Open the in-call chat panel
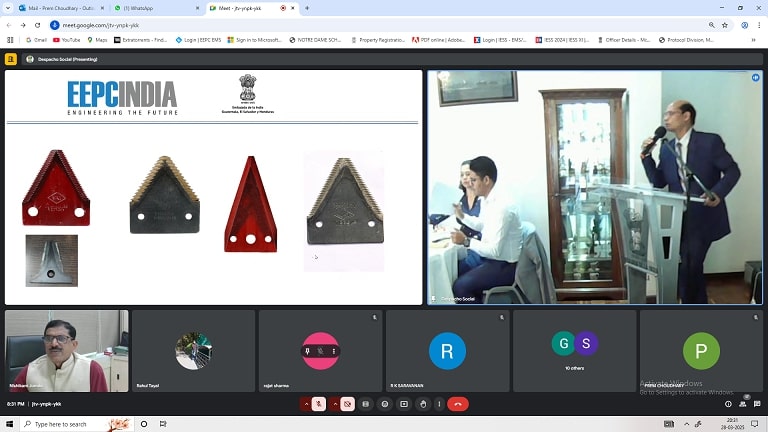This screenshot has height=432, width=768. [757, 404]
